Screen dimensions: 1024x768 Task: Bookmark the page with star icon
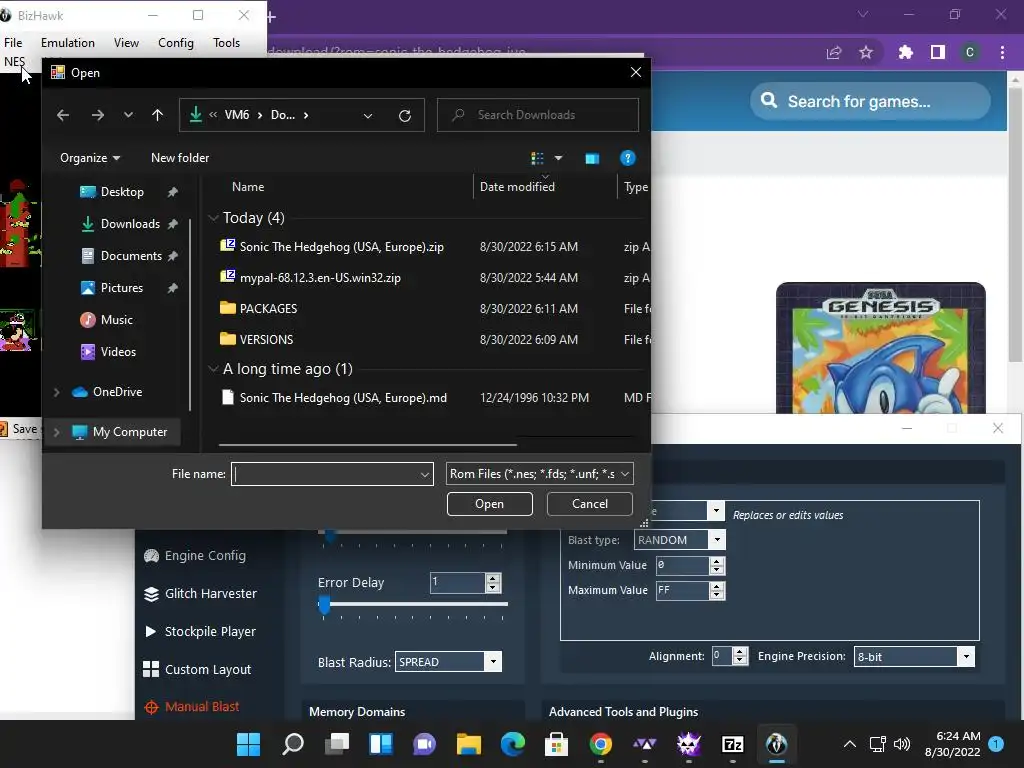pos(866,52)
